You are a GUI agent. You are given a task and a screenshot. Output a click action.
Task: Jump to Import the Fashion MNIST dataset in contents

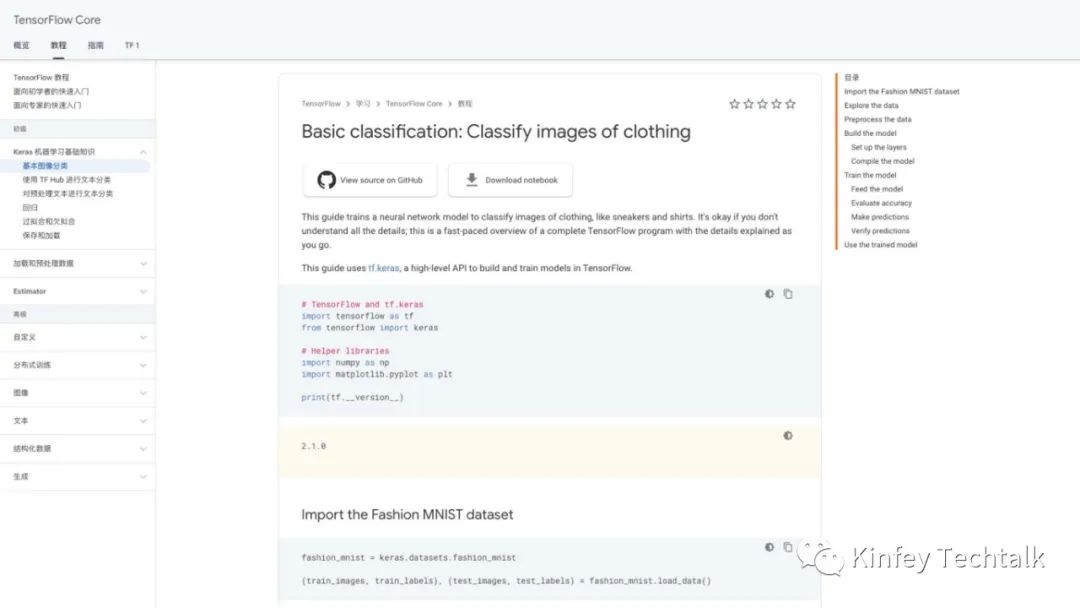(902, 92)
